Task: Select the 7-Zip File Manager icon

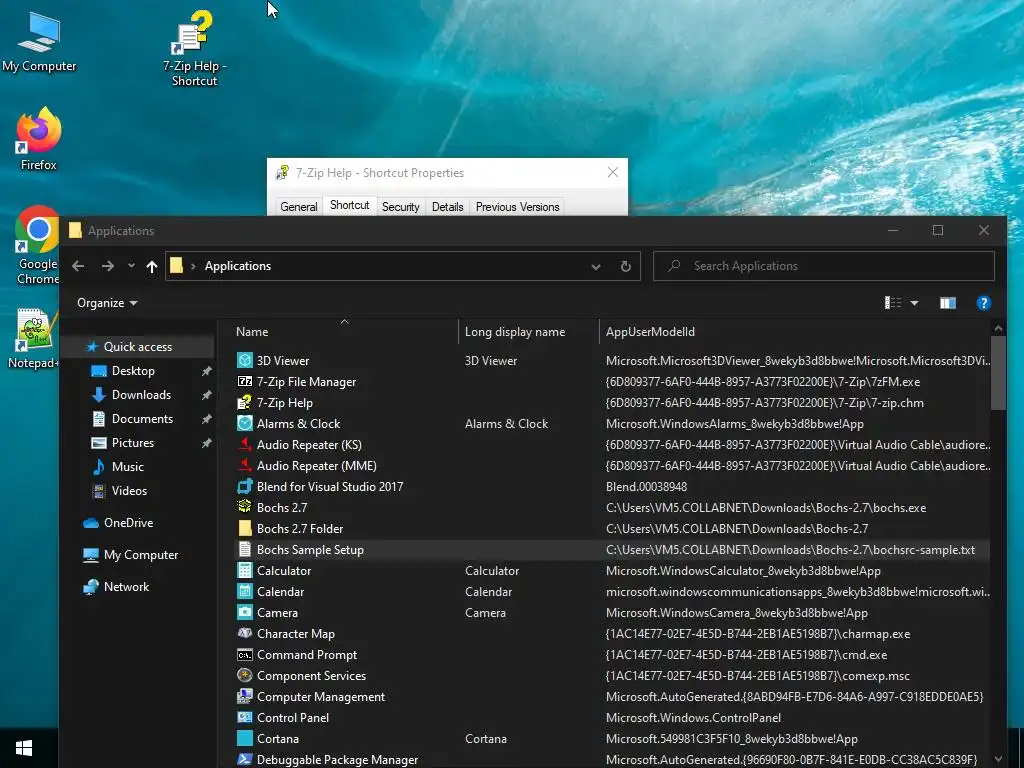Action: coord(245,381)
